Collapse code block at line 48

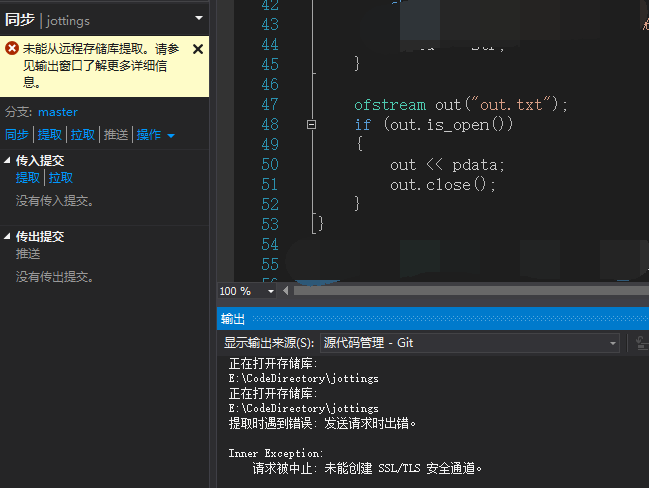coord(312,124)
